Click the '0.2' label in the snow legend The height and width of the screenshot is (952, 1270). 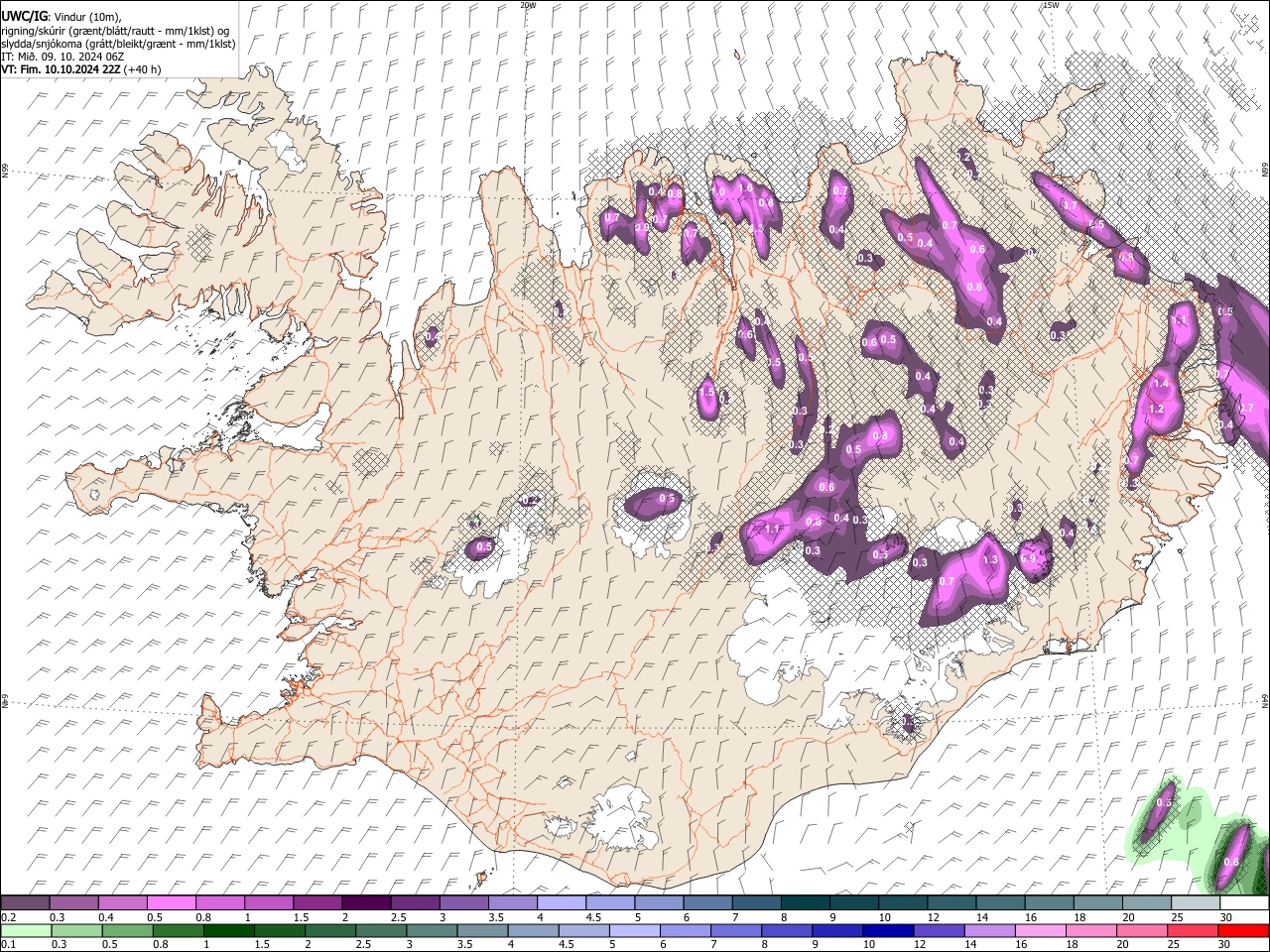pos(8,917)
